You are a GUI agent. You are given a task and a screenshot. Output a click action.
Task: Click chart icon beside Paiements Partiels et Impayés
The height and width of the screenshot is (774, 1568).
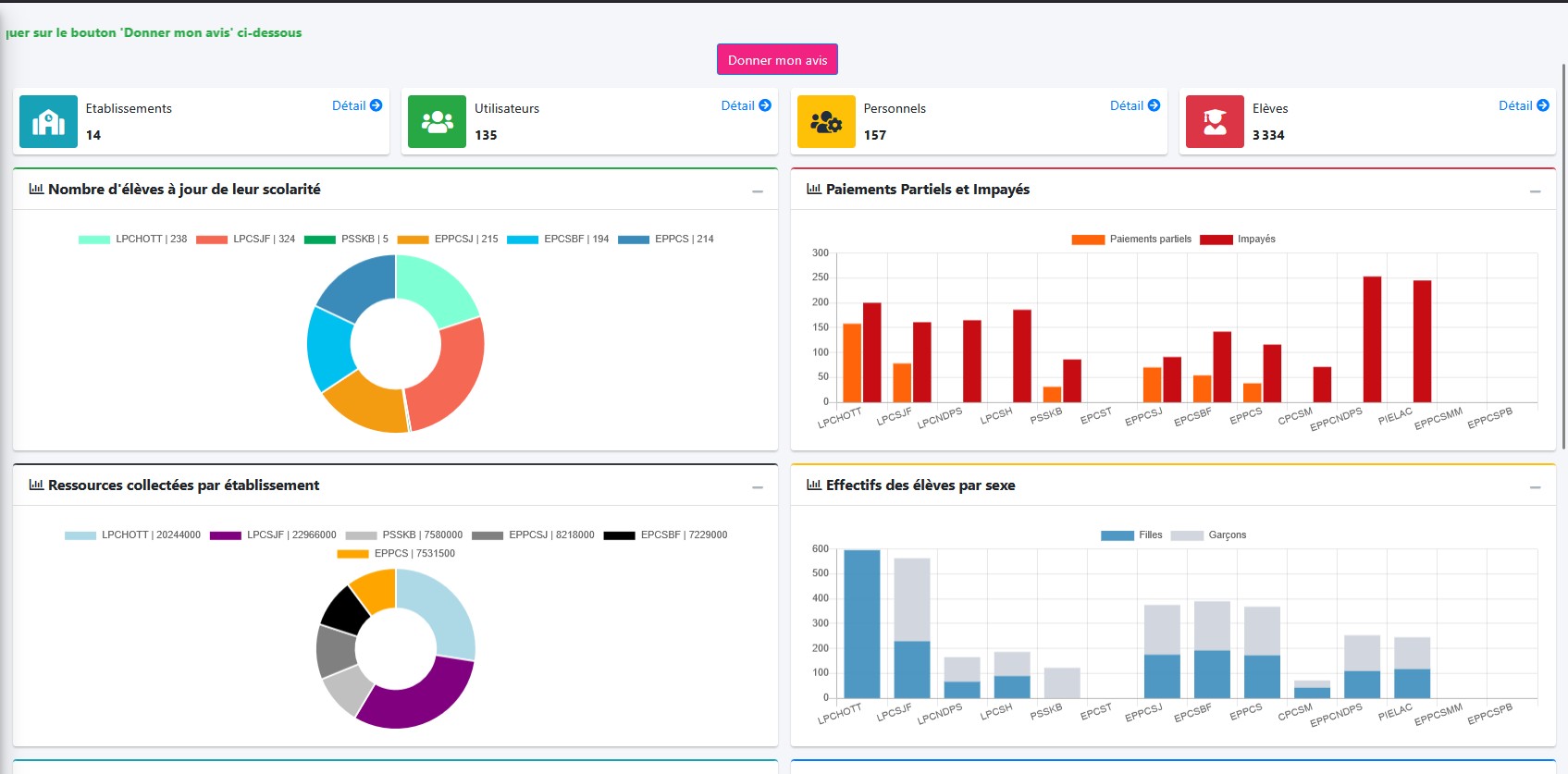pyautogui.click(x=814, y=190)
